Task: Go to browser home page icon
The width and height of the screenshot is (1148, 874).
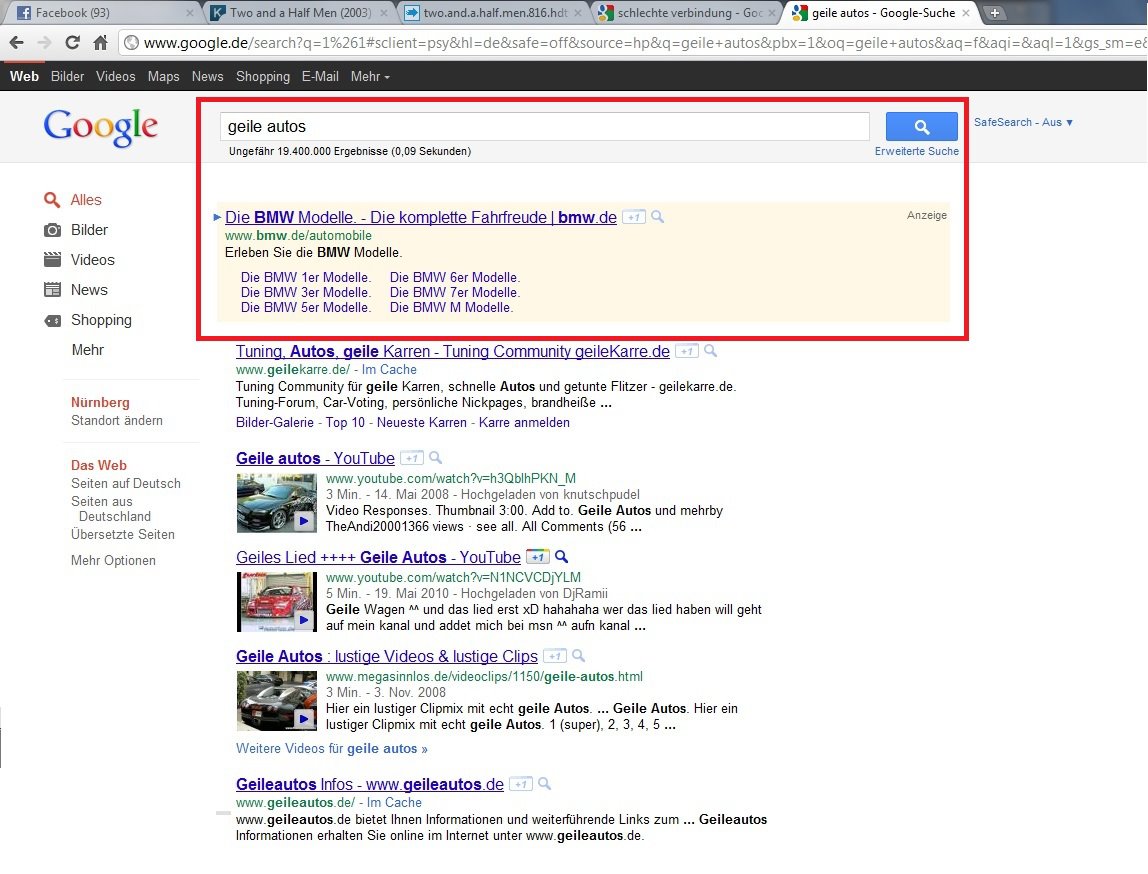Action: click(x=100, y=42)
